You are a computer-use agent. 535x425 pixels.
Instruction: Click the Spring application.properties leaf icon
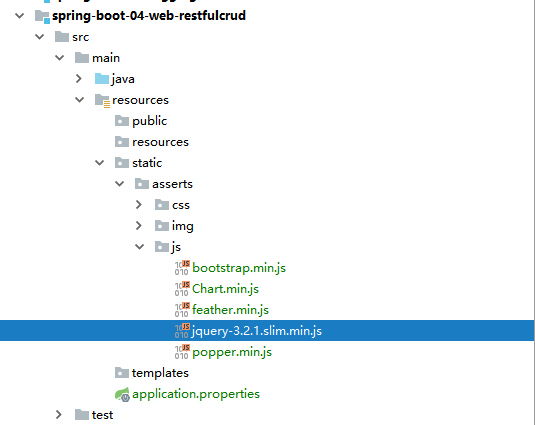122,394
